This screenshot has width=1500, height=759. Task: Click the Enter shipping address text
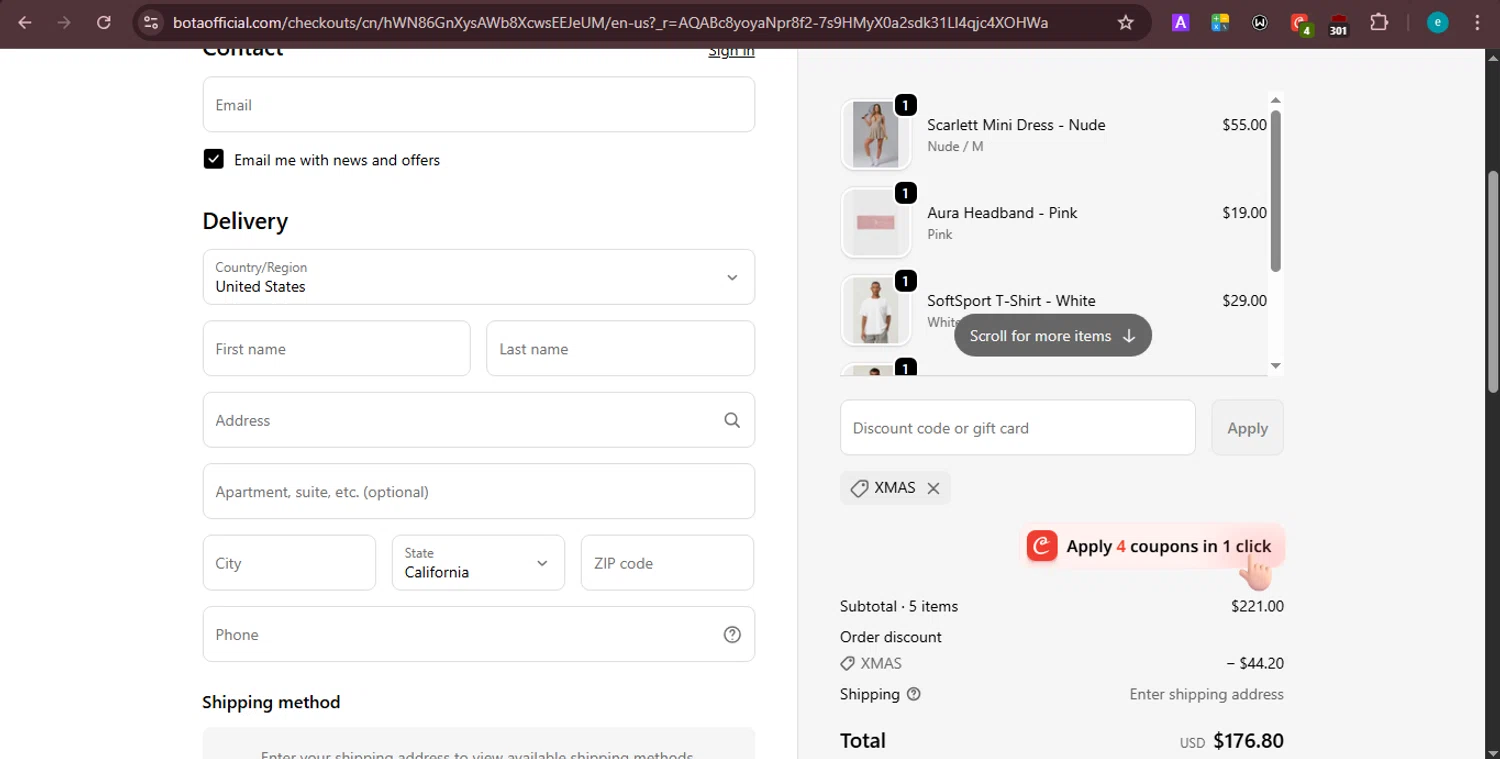[x=1206, y=694]
